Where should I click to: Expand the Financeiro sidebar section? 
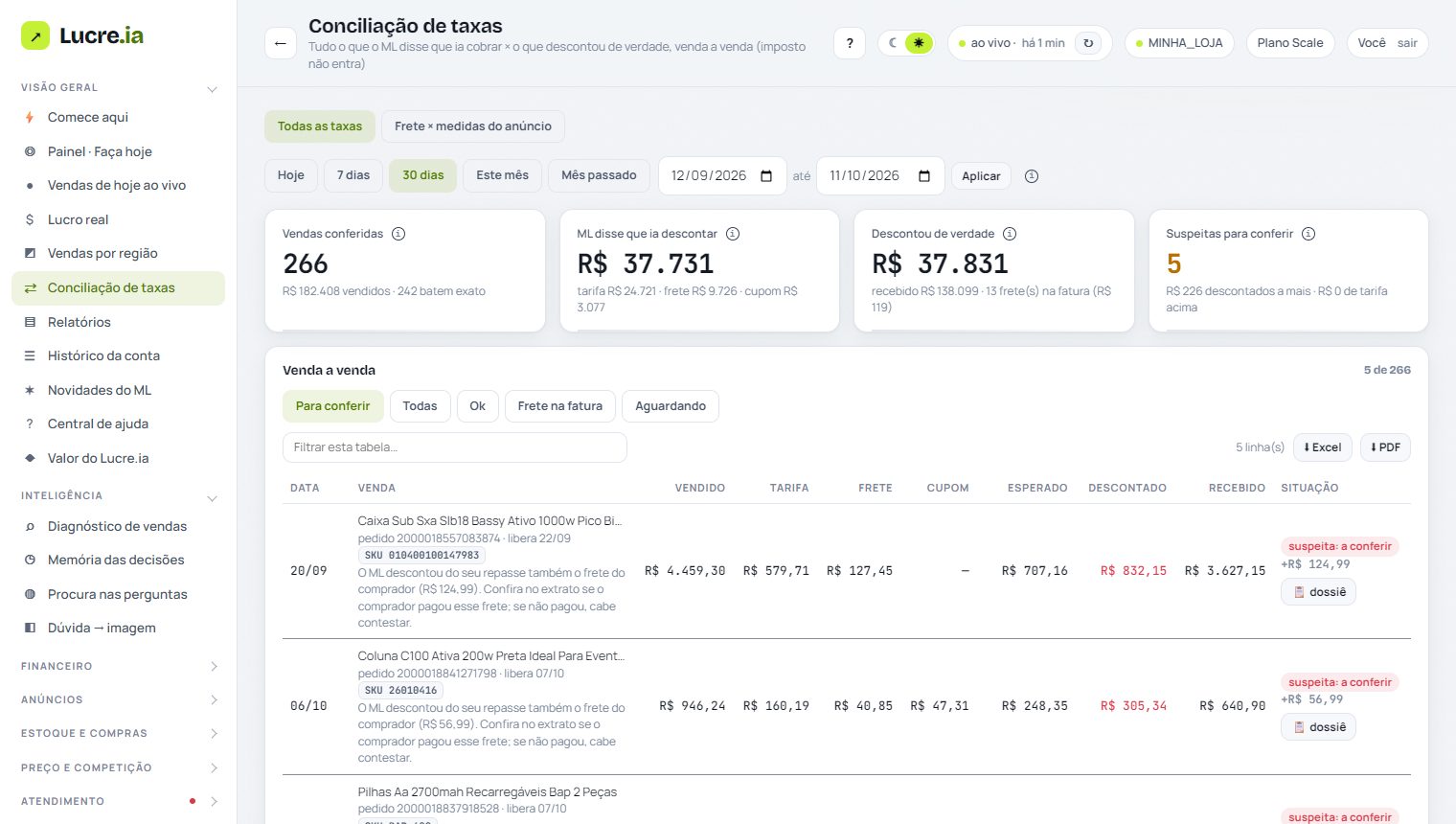click(x=118, y=666)
